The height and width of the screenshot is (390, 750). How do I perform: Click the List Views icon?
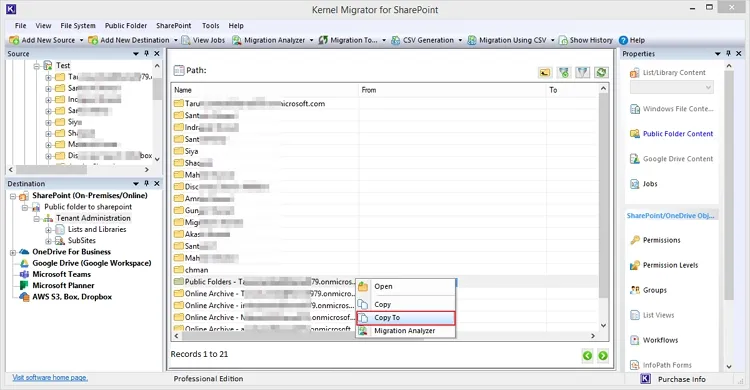click(x=635, y=315)
